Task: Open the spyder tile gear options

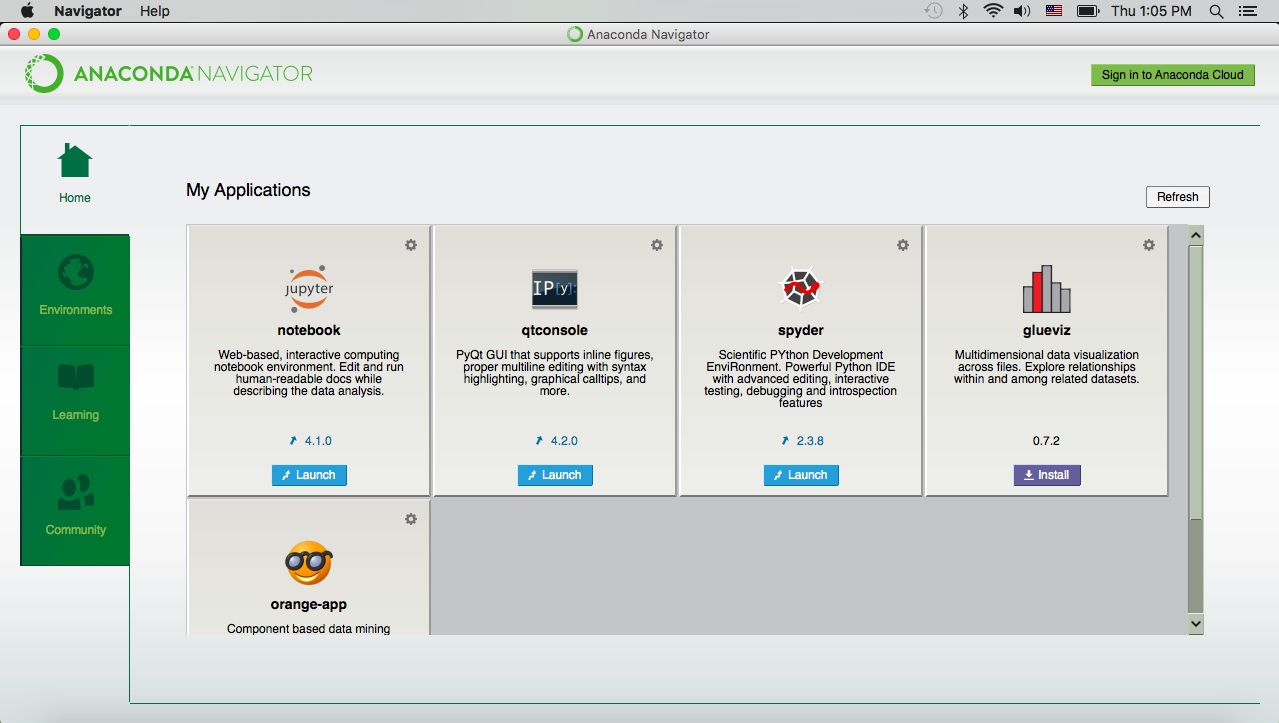Action: 903,245
